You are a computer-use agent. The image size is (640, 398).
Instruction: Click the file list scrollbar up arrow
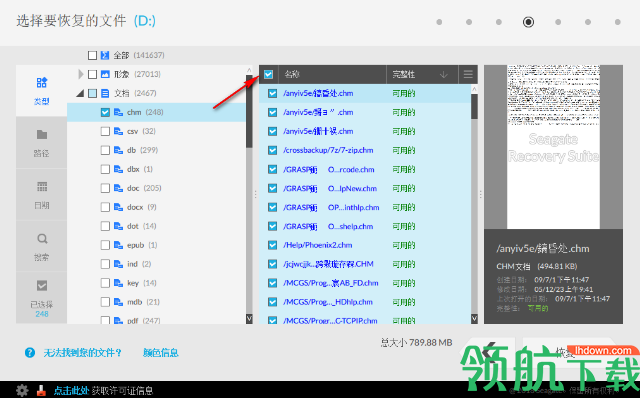[474, 89]
